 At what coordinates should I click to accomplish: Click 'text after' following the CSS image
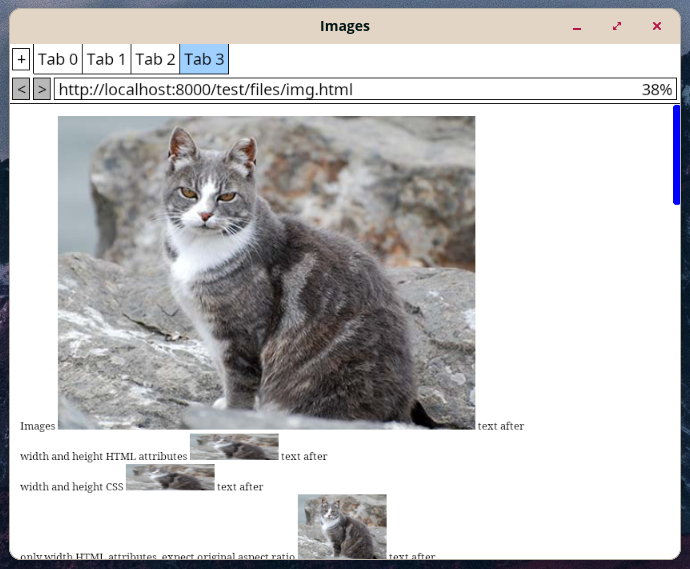coord(240,487)
